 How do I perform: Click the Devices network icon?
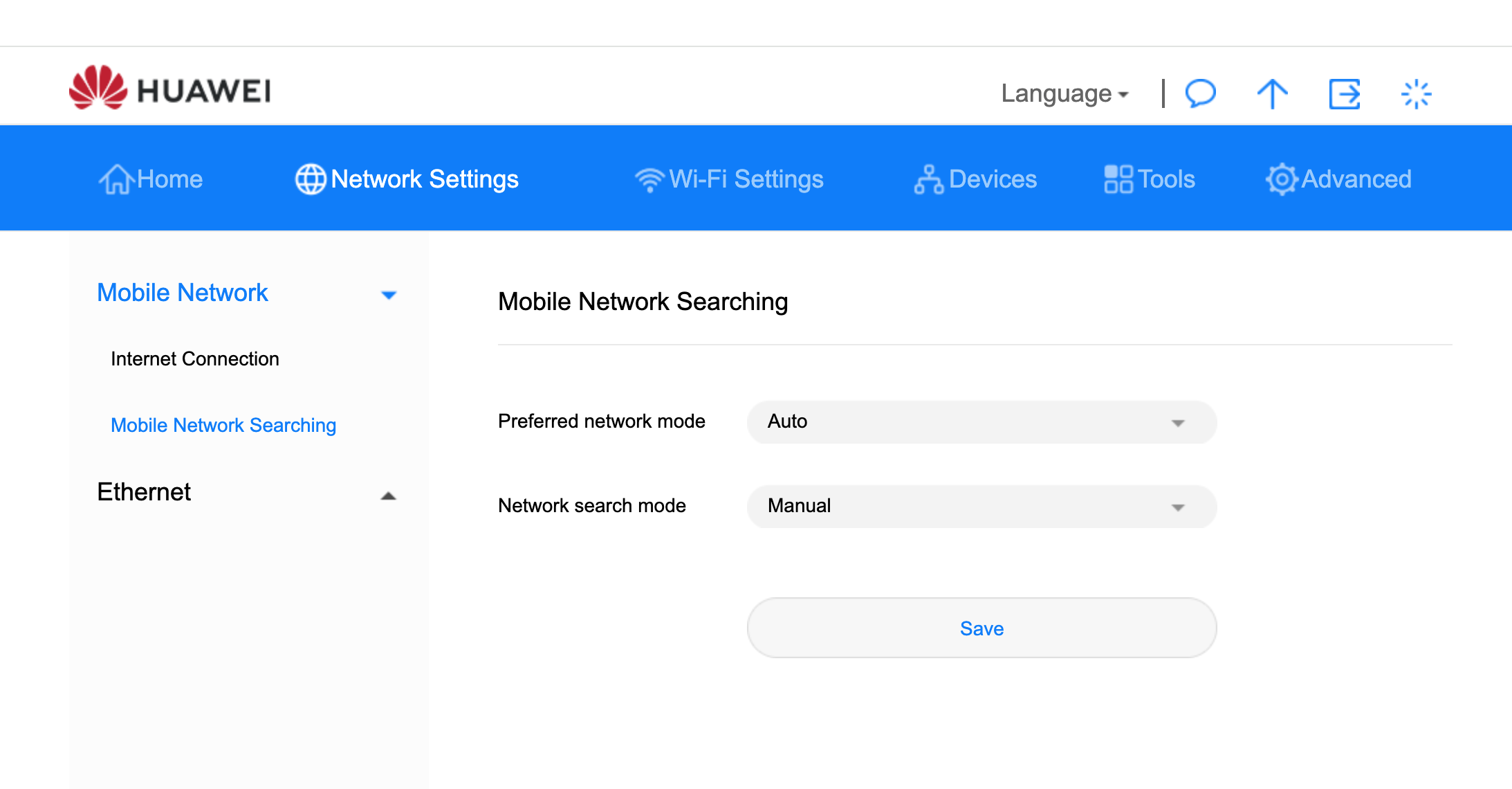[928, 179]
